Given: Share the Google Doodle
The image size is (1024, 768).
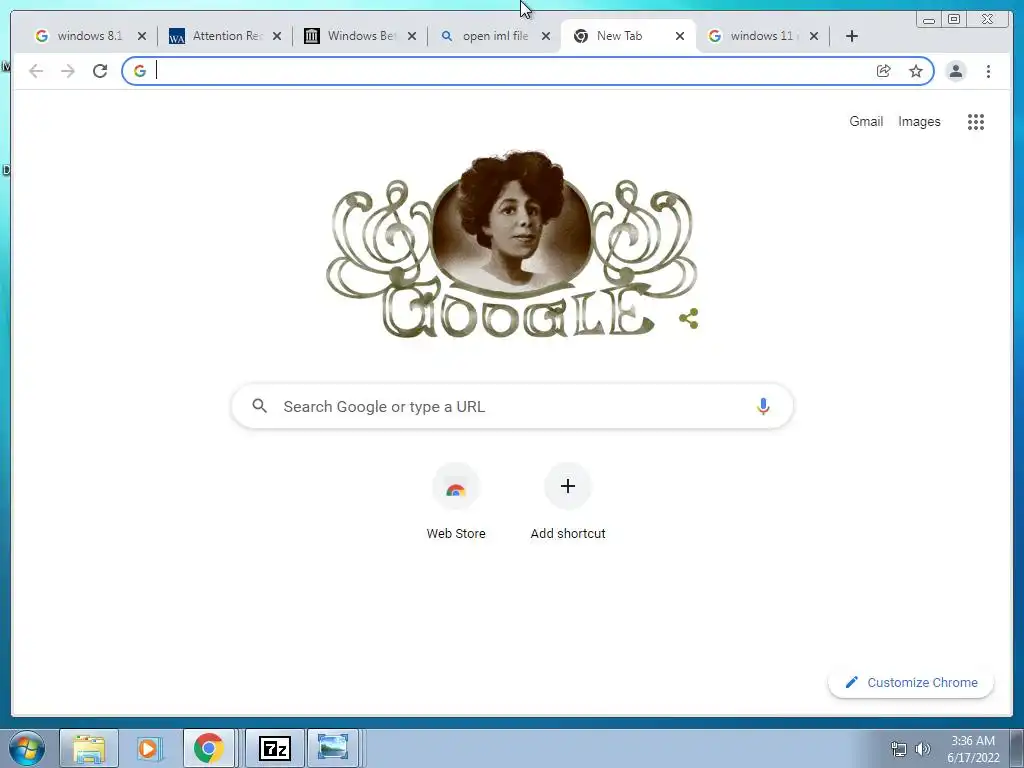Looking at the screenshot, I should pos(689,319).
